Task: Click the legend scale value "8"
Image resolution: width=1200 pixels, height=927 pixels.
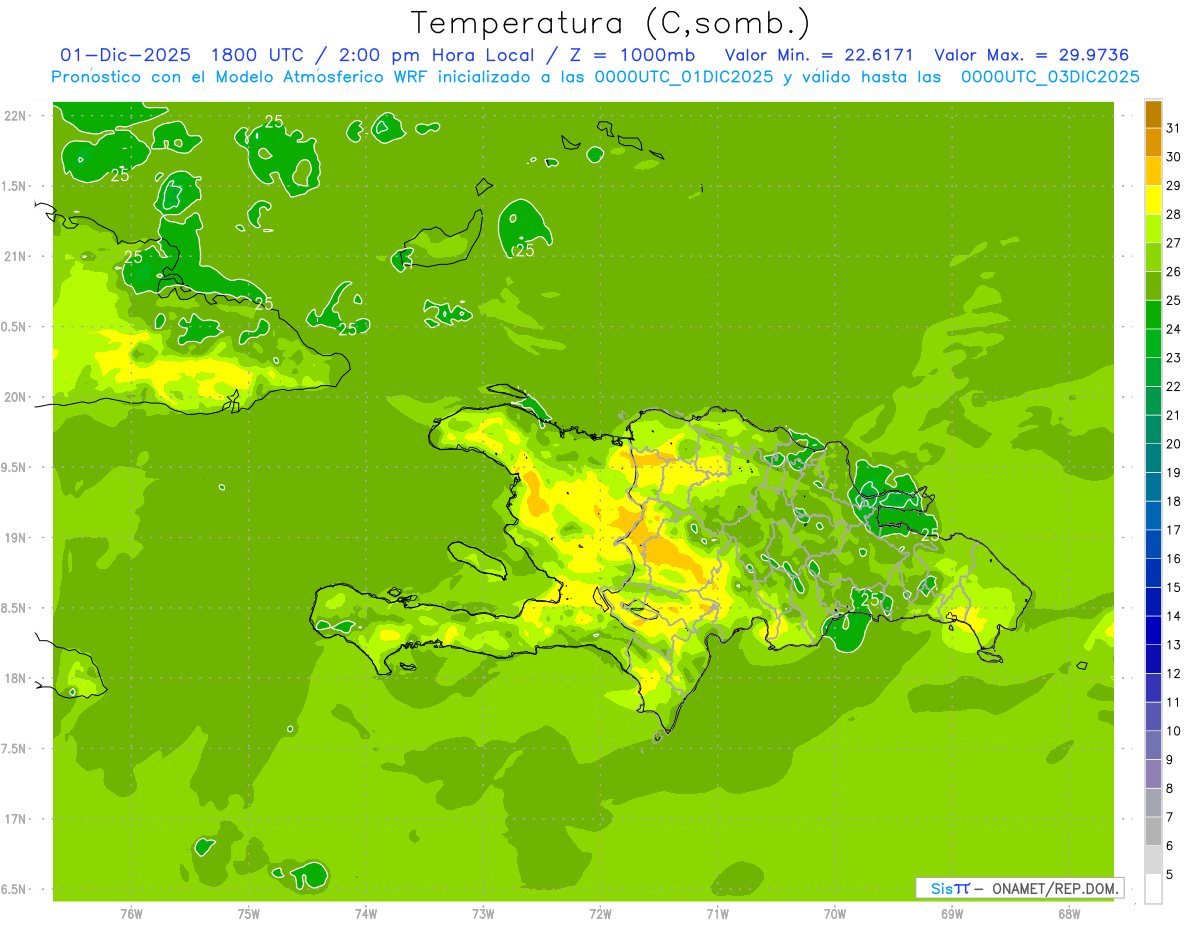Action: (1169, 789)
